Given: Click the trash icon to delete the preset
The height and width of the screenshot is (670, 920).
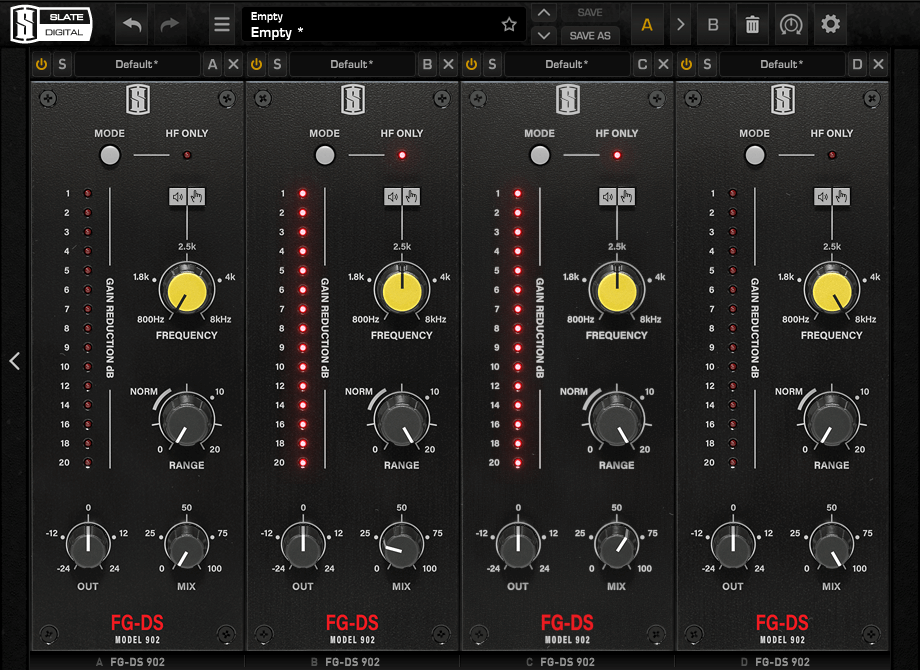Looking at the screenshot, I should (x=752, y=23).
